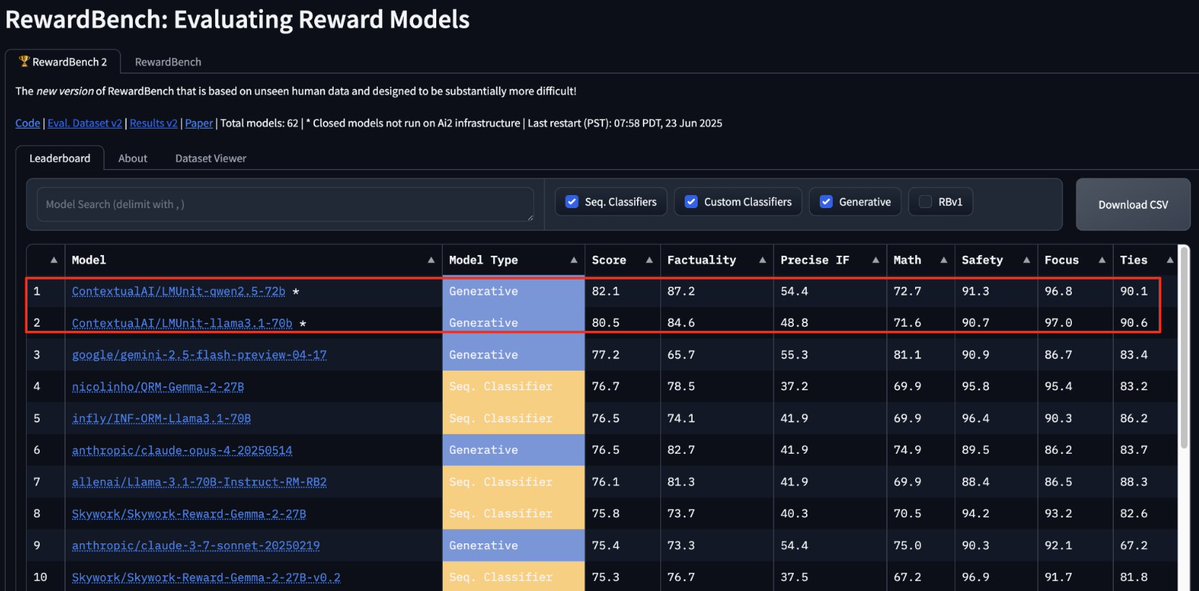Select Safety value 96.4 for INF-ORM

[x=975, y=419]
